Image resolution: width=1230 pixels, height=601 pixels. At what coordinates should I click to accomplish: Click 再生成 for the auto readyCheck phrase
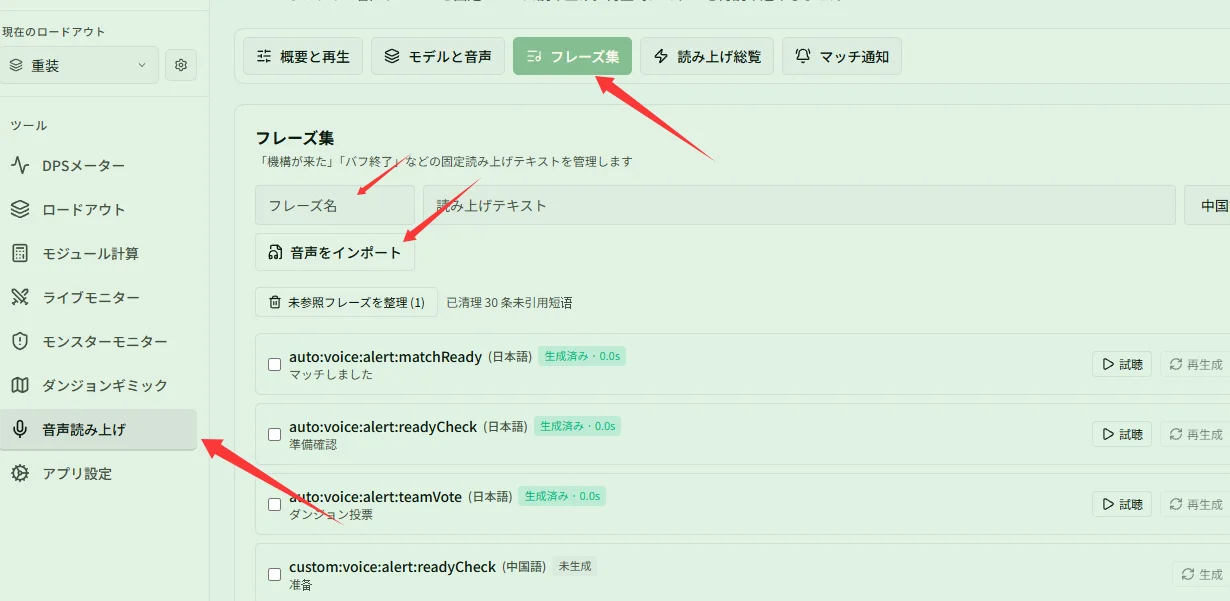(1195, 434)
